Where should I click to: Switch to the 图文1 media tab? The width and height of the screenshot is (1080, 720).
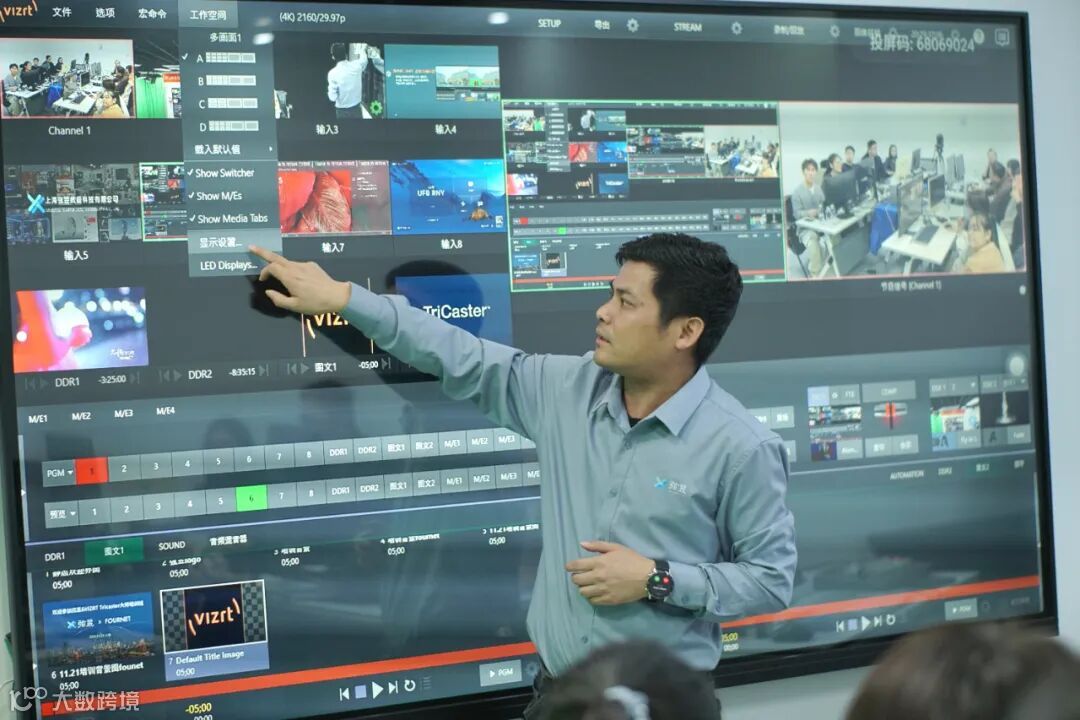pyautogui.click(x=114, y=551)
